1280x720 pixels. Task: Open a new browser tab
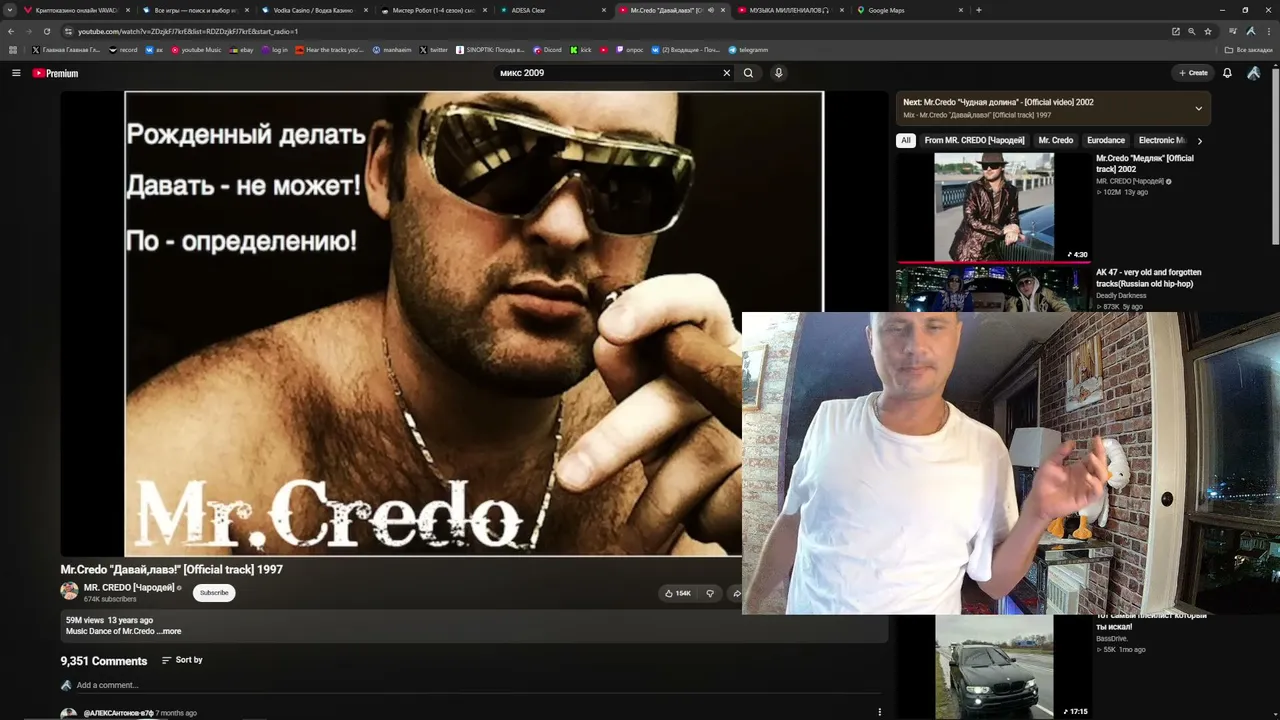click(978, 10)
